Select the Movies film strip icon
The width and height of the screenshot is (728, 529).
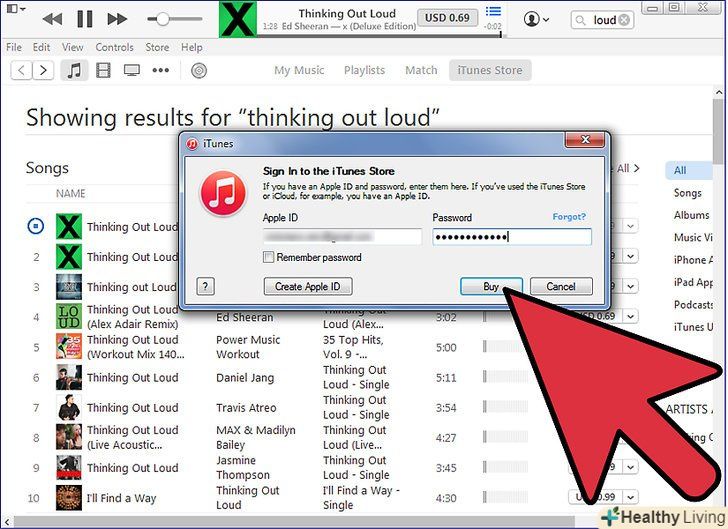103,71
